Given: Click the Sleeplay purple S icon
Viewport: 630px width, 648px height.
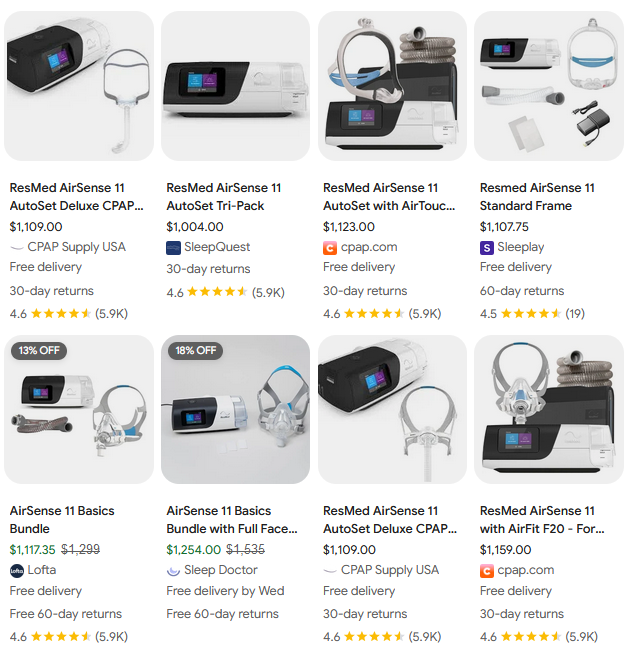Looking at the screenshot, I should (487, 248).
